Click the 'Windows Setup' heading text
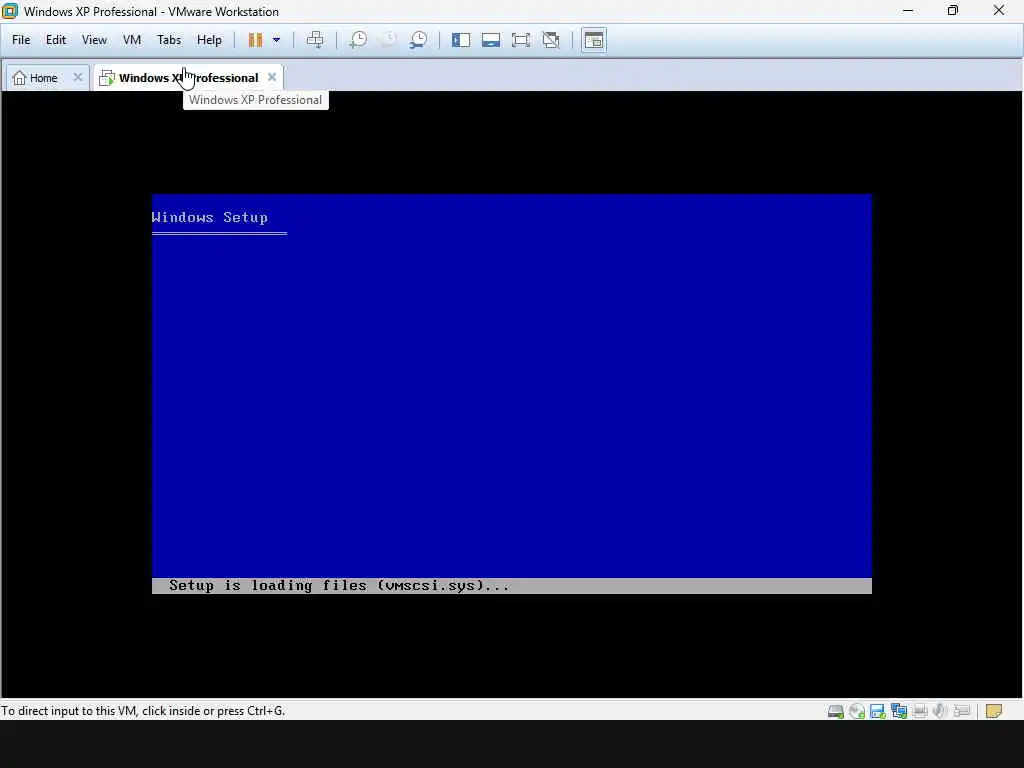This screenshot has height=768, width=1024. click(x=210, y=217)
